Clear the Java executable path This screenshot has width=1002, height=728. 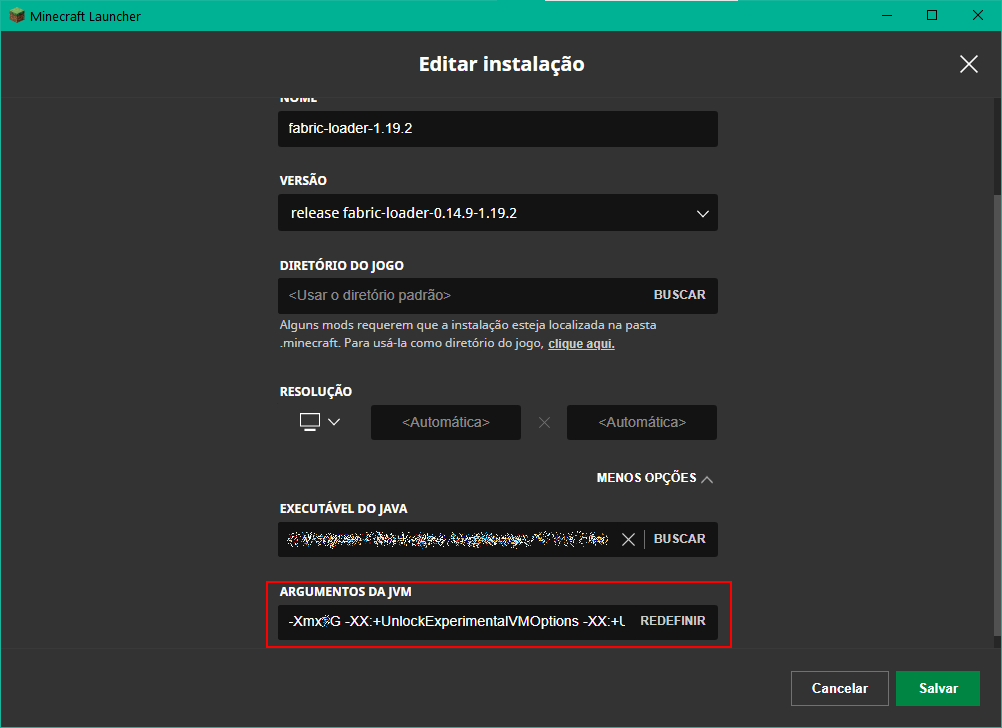[x=628, y=539]
